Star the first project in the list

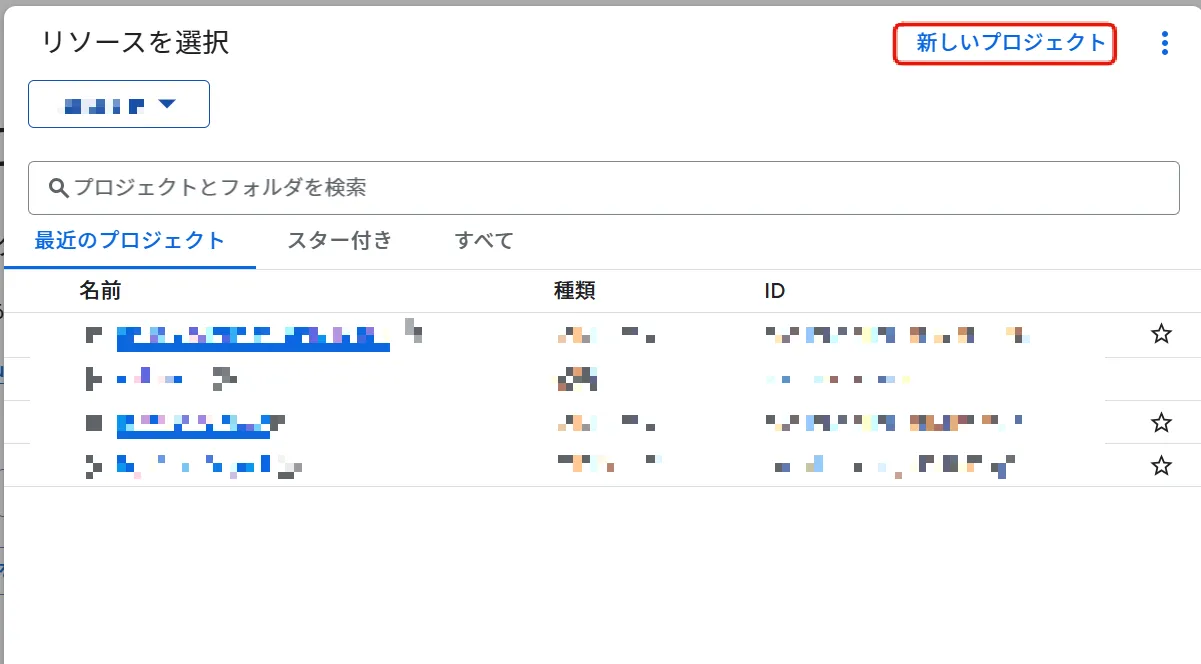pyautogui.click(x=1163, y=334)
